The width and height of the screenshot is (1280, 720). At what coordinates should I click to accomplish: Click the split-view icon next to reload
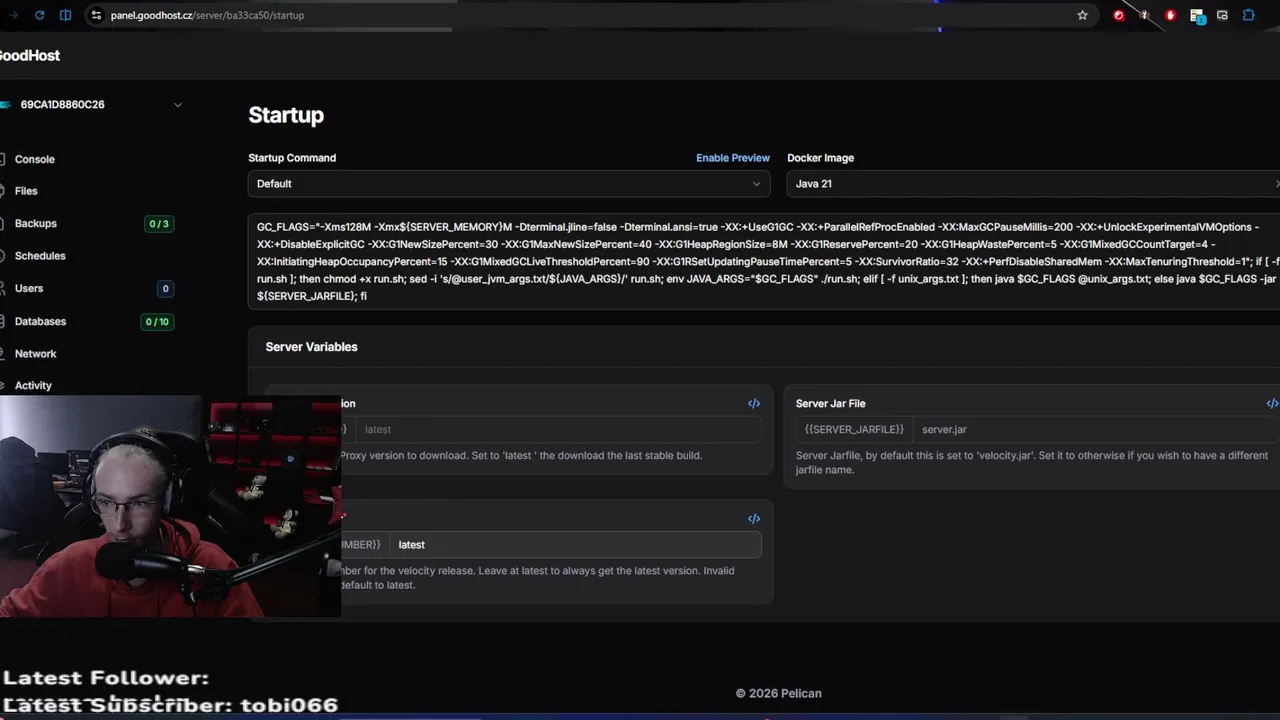point(65,15)
